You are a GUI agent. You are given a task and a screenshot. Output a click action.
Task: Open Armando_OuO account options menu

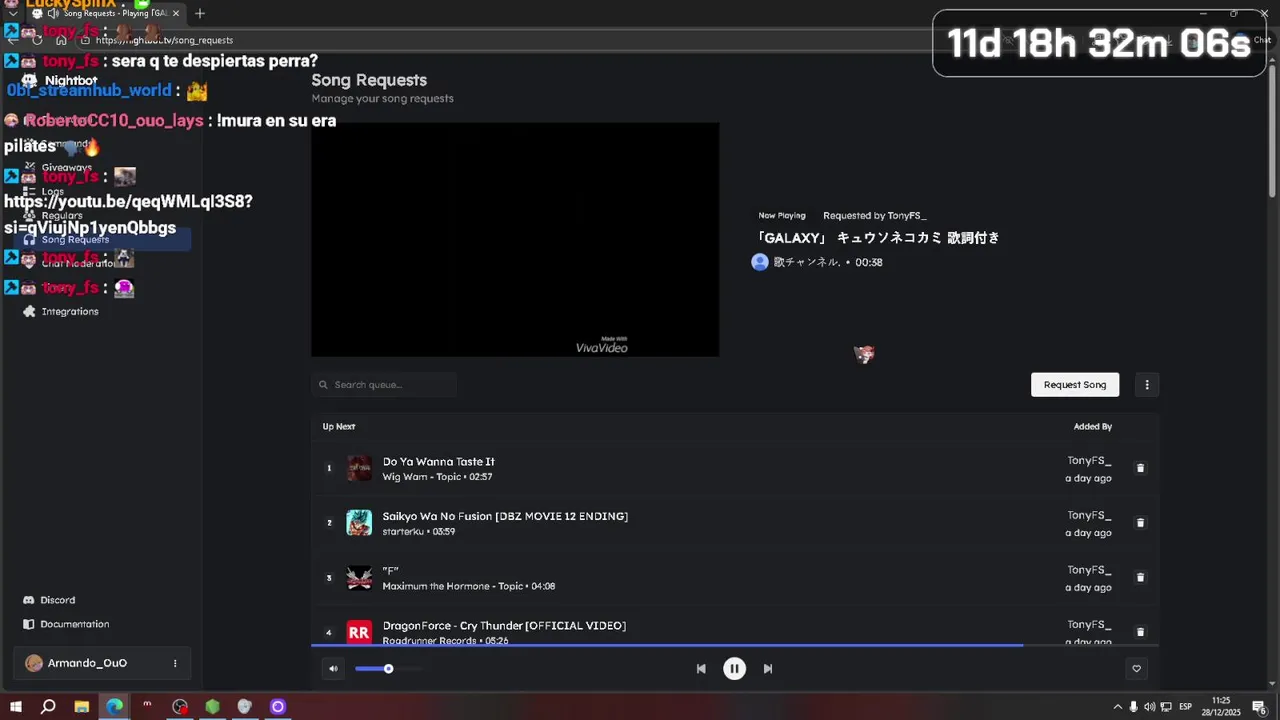coord(175,663)
